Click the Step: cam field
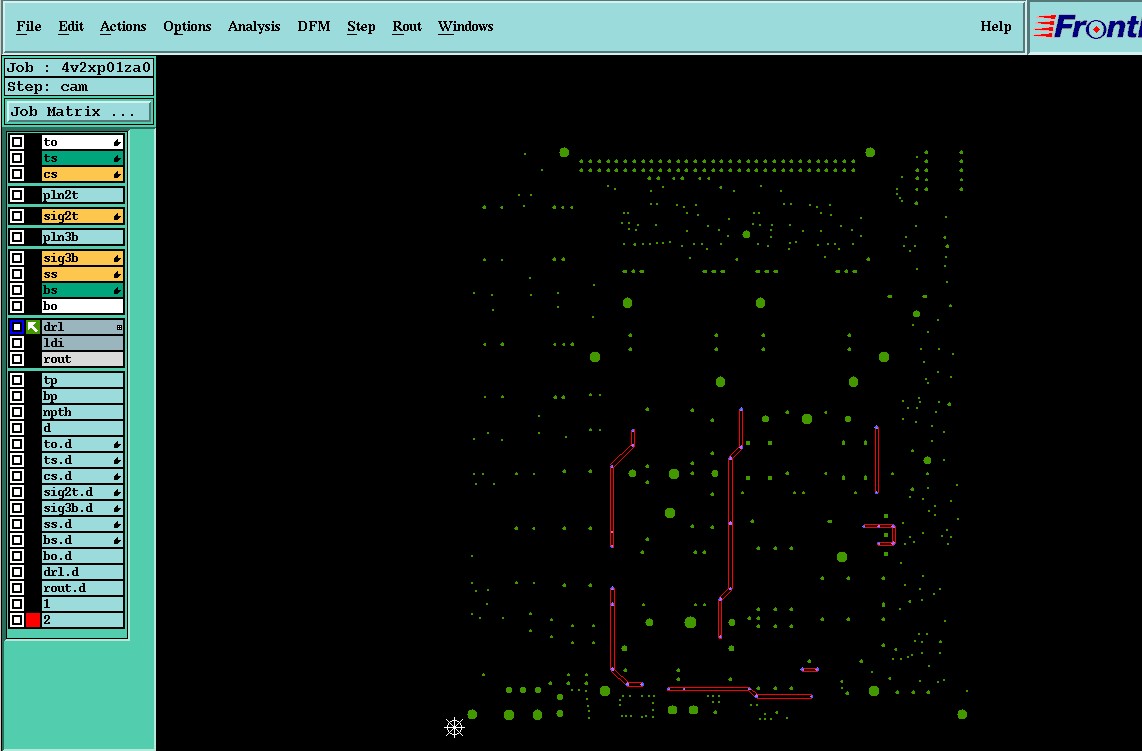Image resolution: width=1142 pixels, height=751 pixels. coord(79,87)
